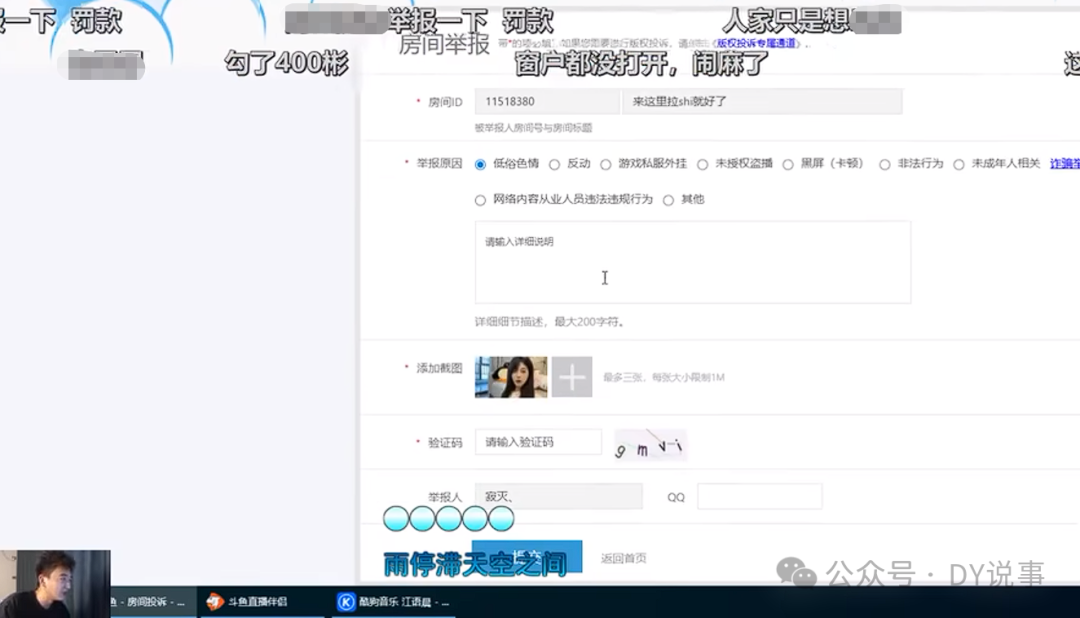
Task: Select 非法行为 as the reason
Action: [x=885, y=165]
